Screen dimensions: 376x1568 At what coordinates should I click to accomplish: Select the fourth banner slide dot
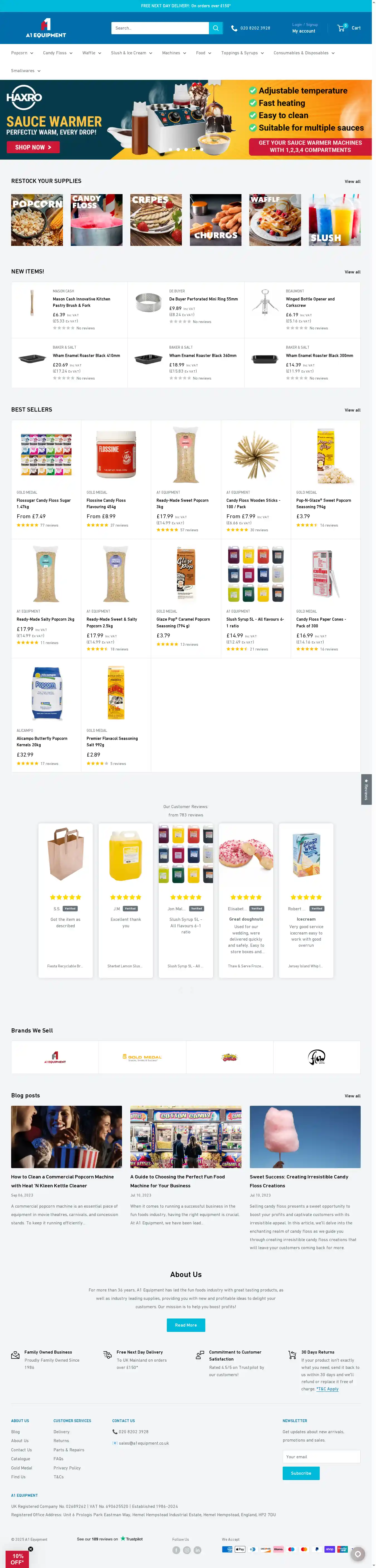pos(194,149)
